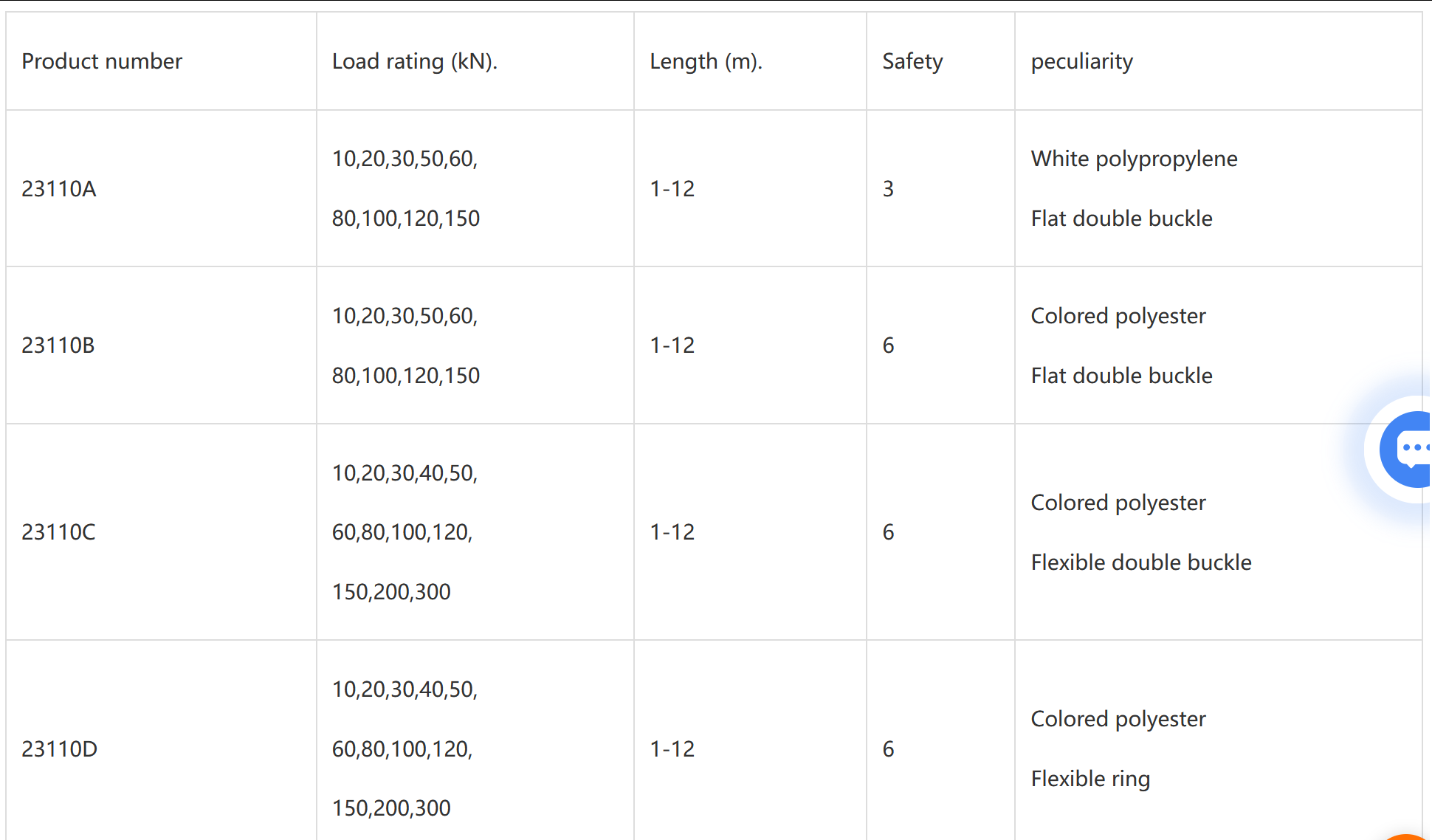1432x840 pixels.
Task: Open the blue chat bubble widget
Action: pyautogui.click(x=1408, y=449)
